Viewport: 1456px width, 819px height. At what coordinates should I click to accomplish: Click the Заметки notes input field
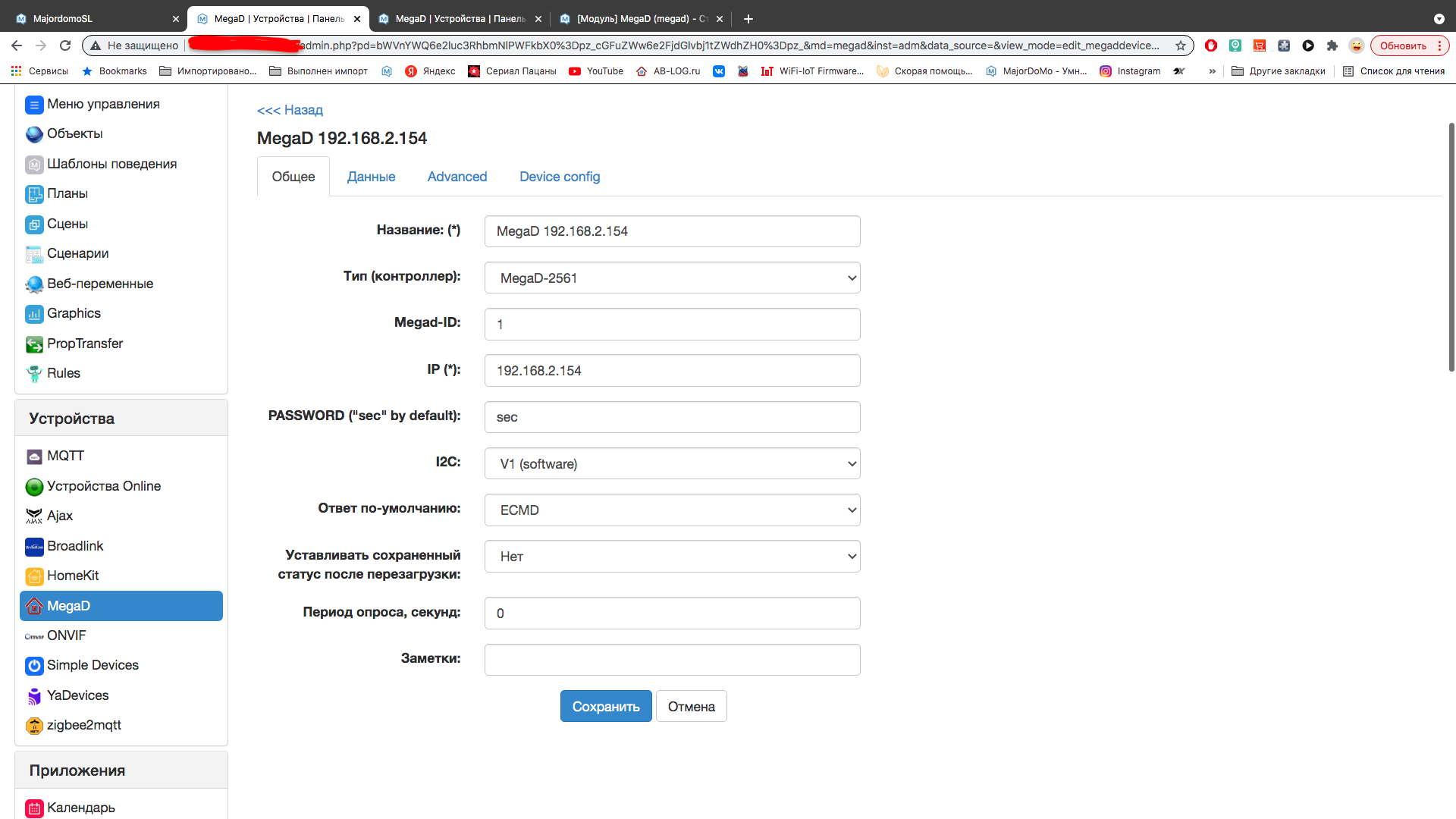pos(672,660)
